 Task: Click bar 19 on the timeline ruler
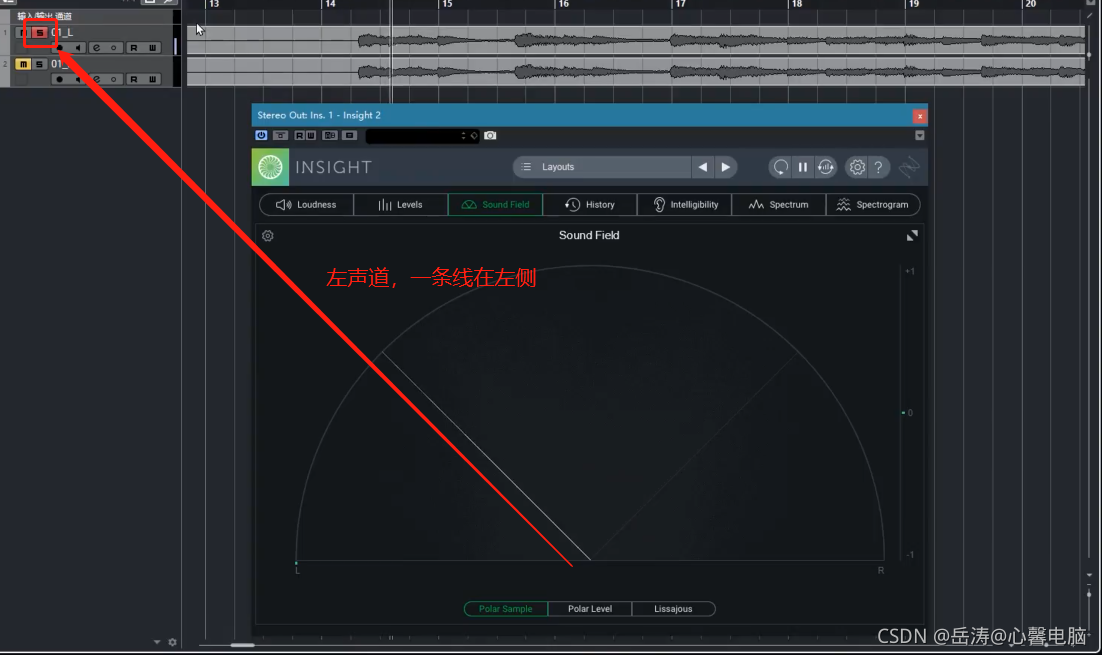914,4
